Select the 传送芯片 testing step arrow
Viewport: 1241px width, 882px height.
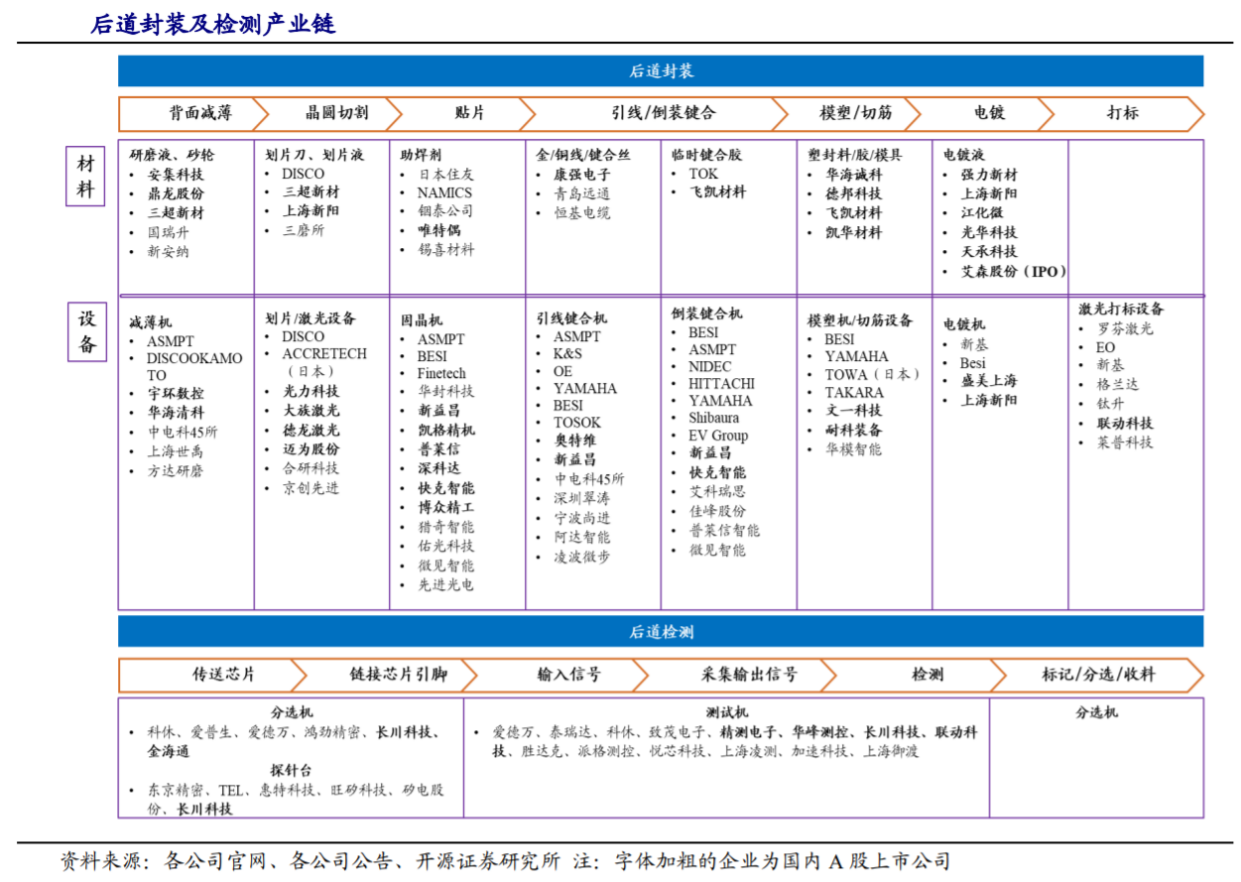pos(225,675)
